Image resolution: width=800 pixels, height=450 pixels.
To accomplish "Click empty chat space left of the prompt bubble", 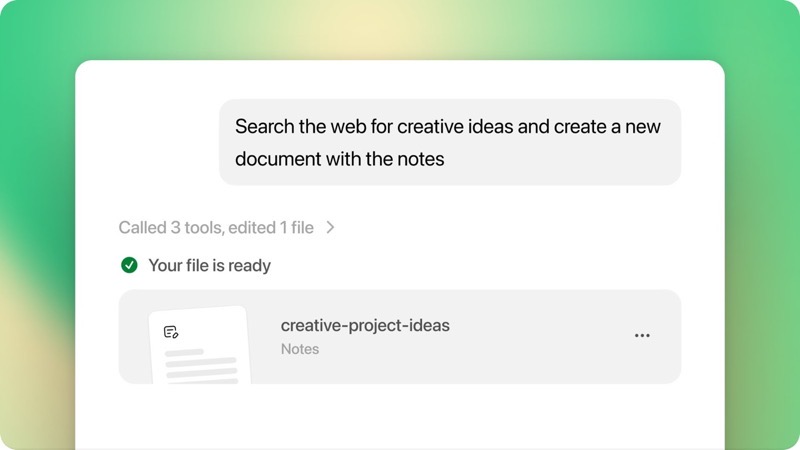I will pyautogui.click(x=148, y=142).
